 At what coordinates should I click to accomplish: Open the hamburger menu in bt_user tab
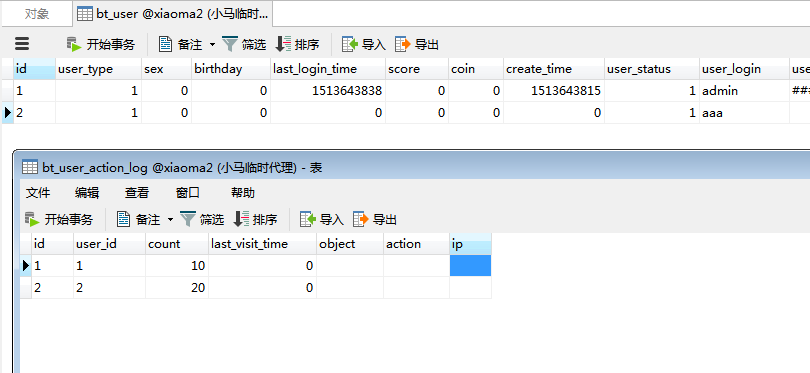coord(22,44)
